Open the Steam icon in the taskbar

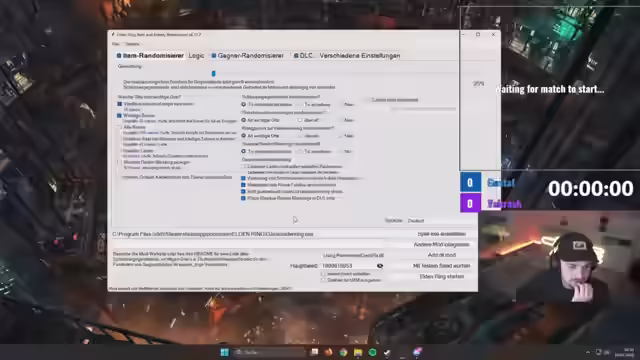click(x=387, y=352)
